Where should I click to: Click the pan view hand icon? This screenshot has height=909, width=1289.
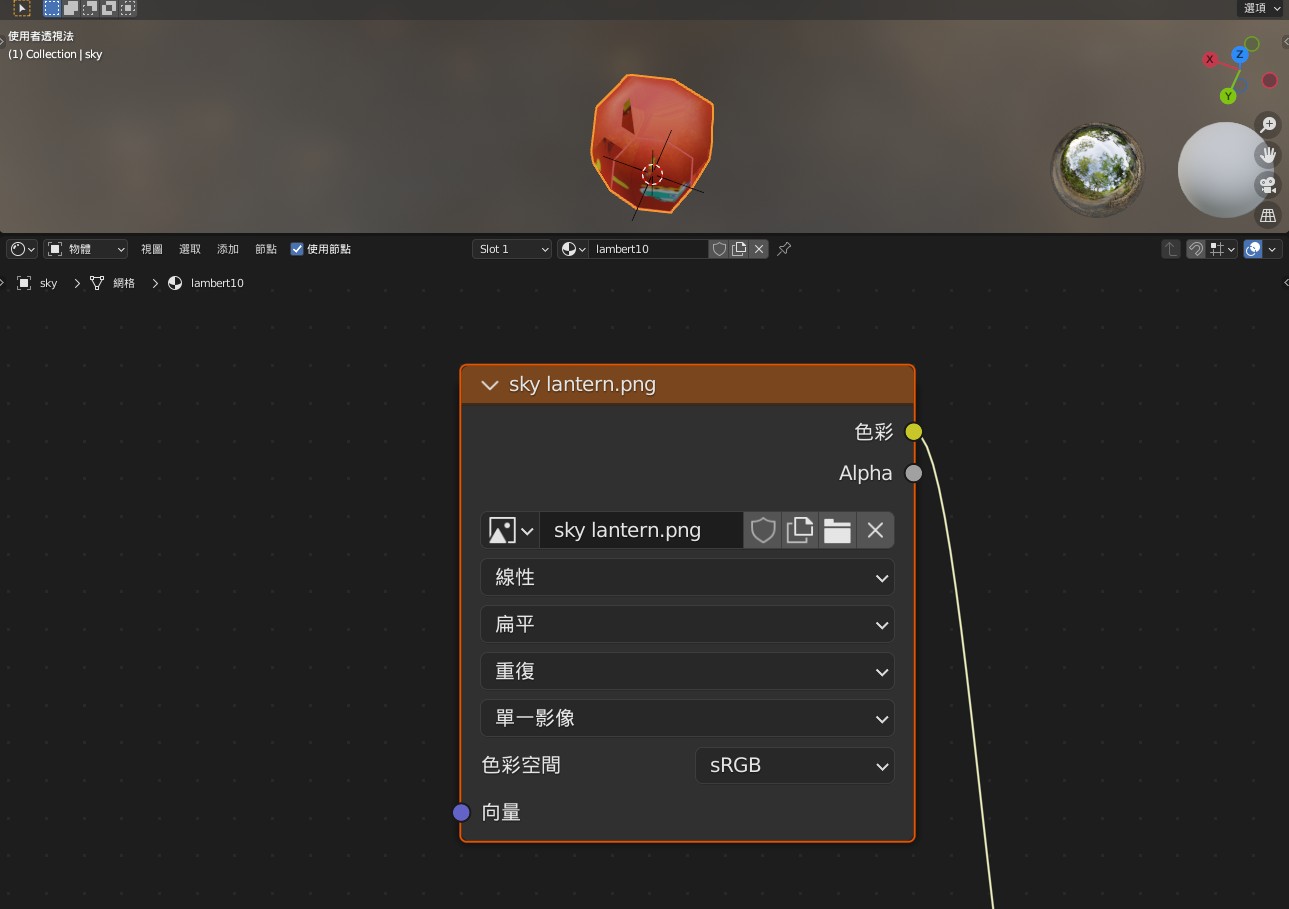[1268, 155]
